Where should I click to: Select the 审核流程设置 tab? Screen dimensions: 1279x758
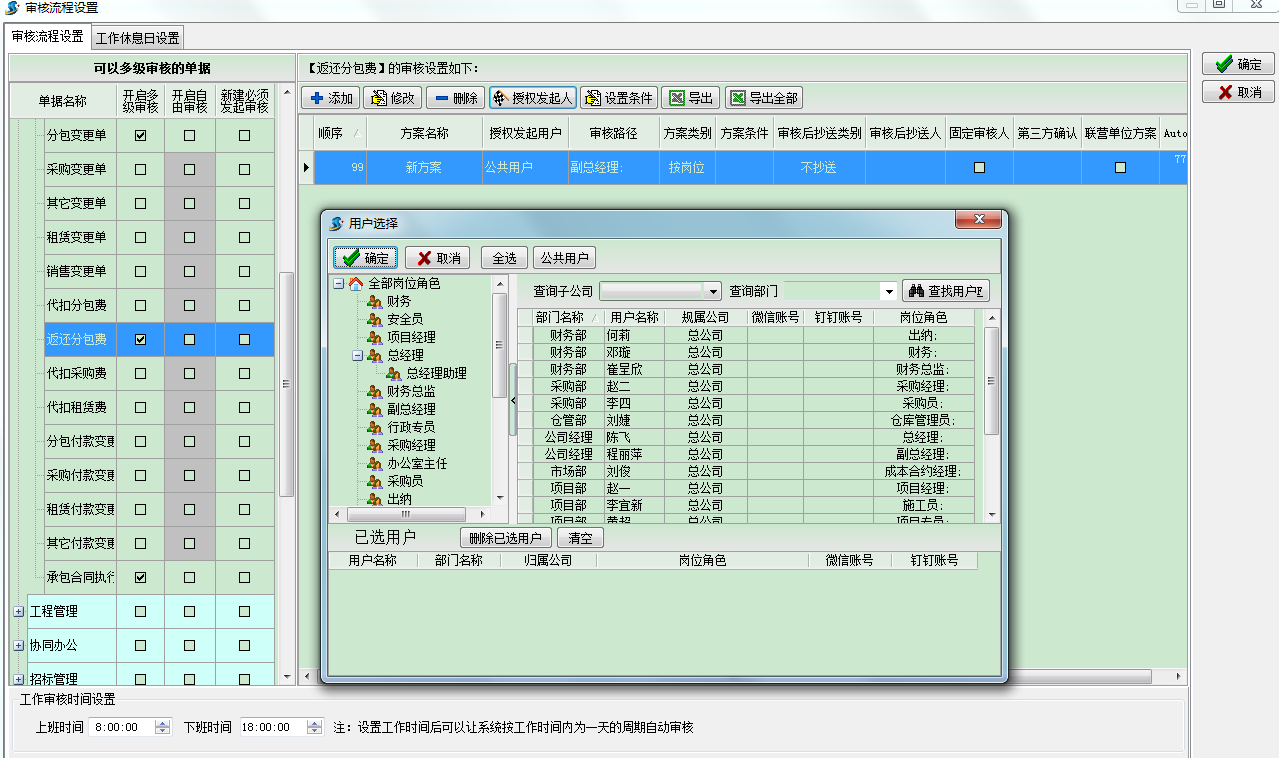point(46,36)
